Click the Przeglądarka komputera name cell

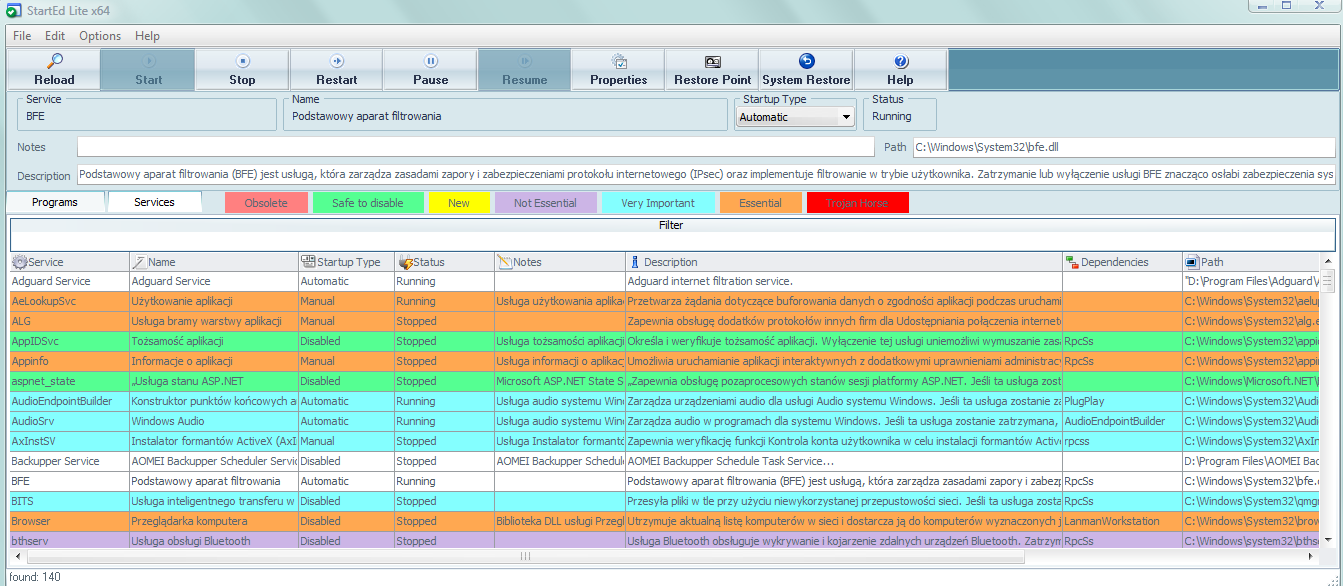pos(214,521)
